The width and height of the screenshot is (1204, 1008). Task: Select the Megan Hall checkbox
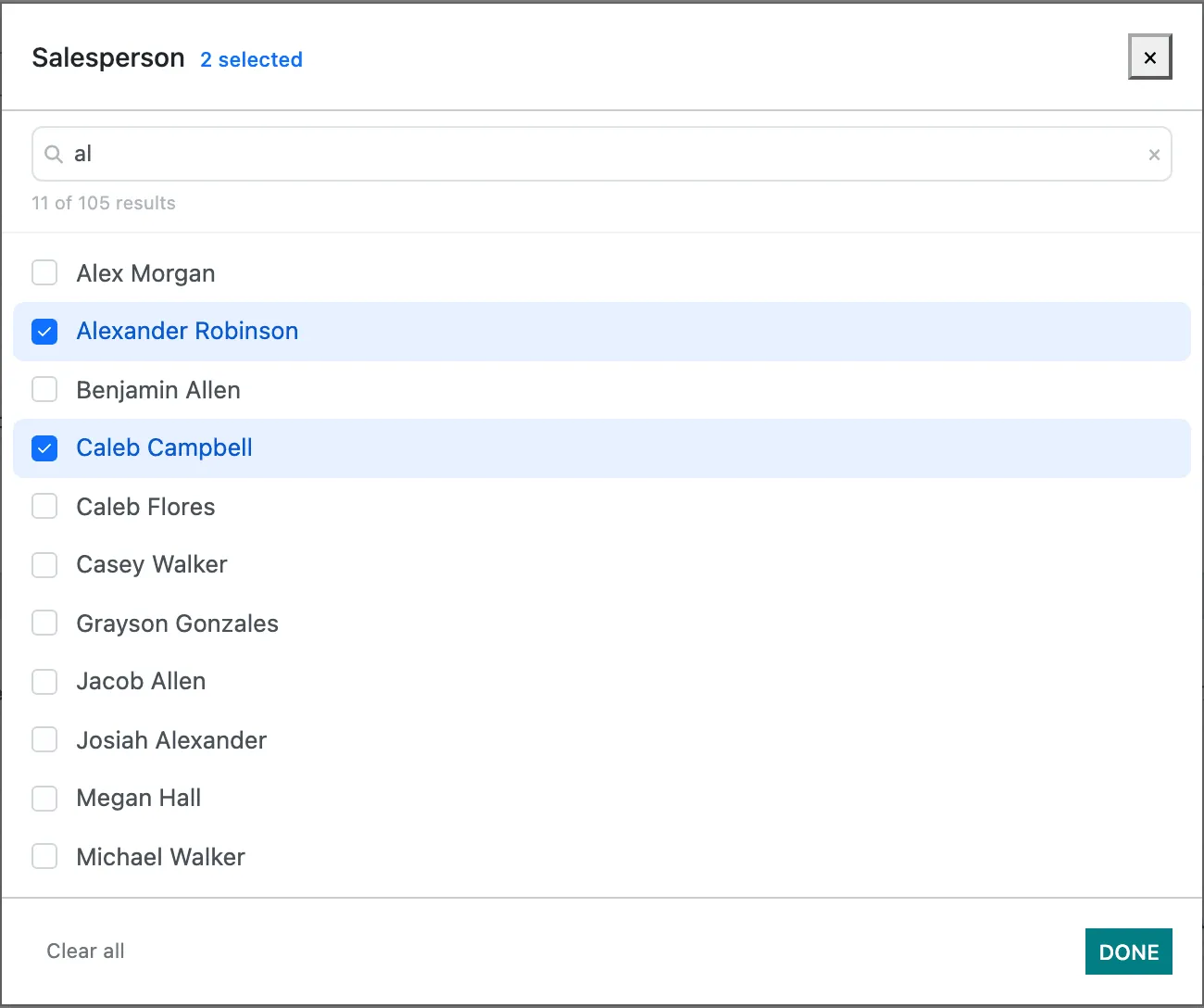point(44,799)
